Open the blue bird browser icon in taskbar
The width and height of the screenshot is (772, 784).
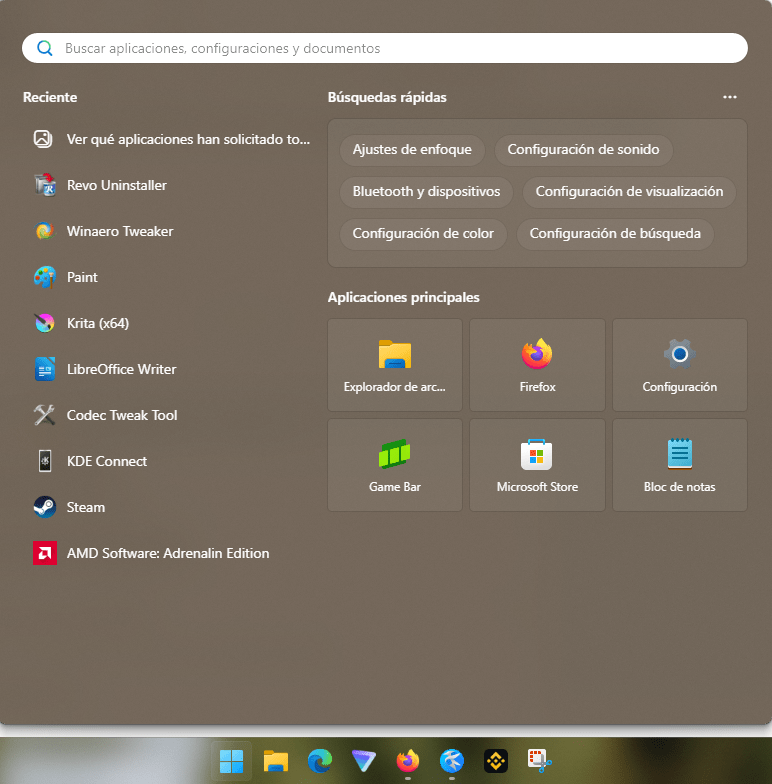tap(452, 761)
